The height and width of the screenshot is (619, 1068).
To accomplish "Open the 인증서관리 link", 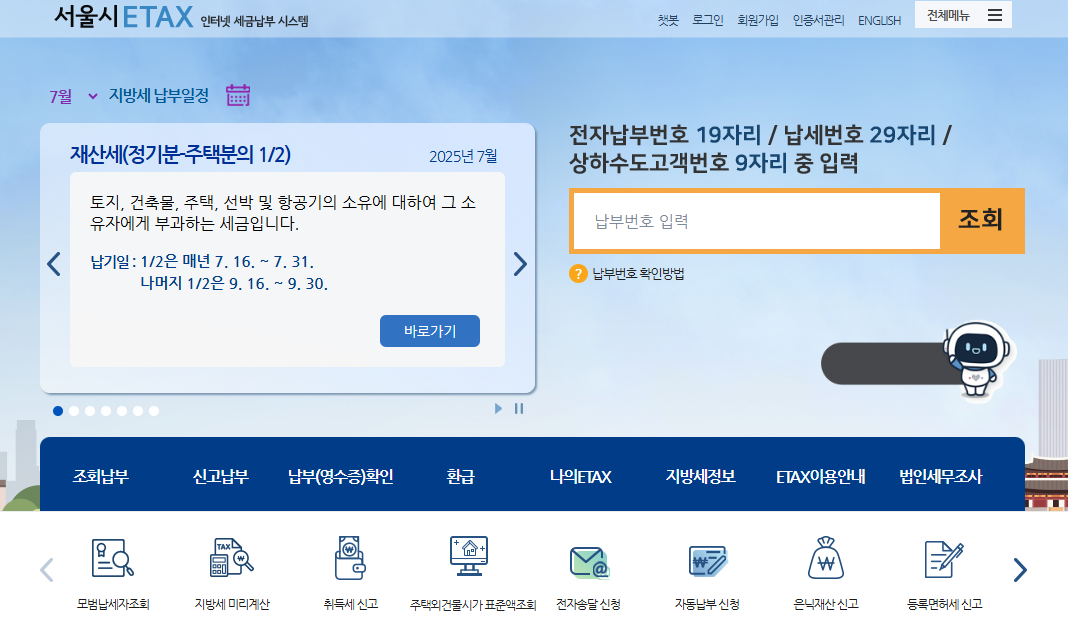I will pyautogui.click(x=819, y=20).
